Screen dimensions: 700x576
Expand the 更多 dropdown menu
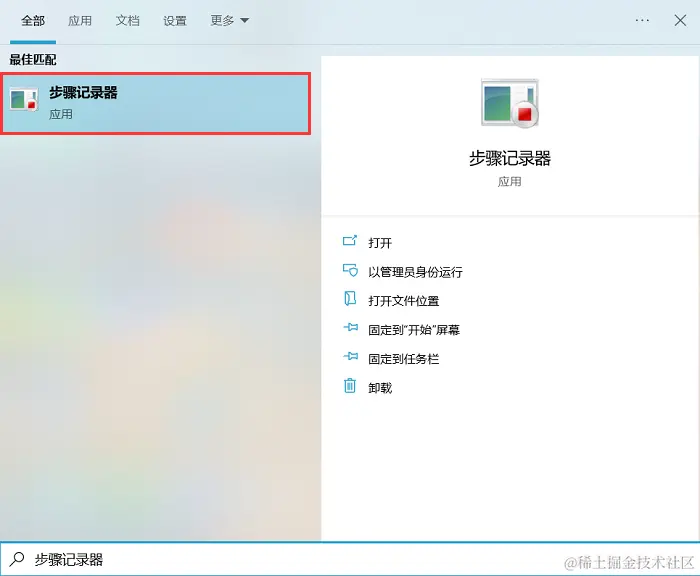(230, 21)
